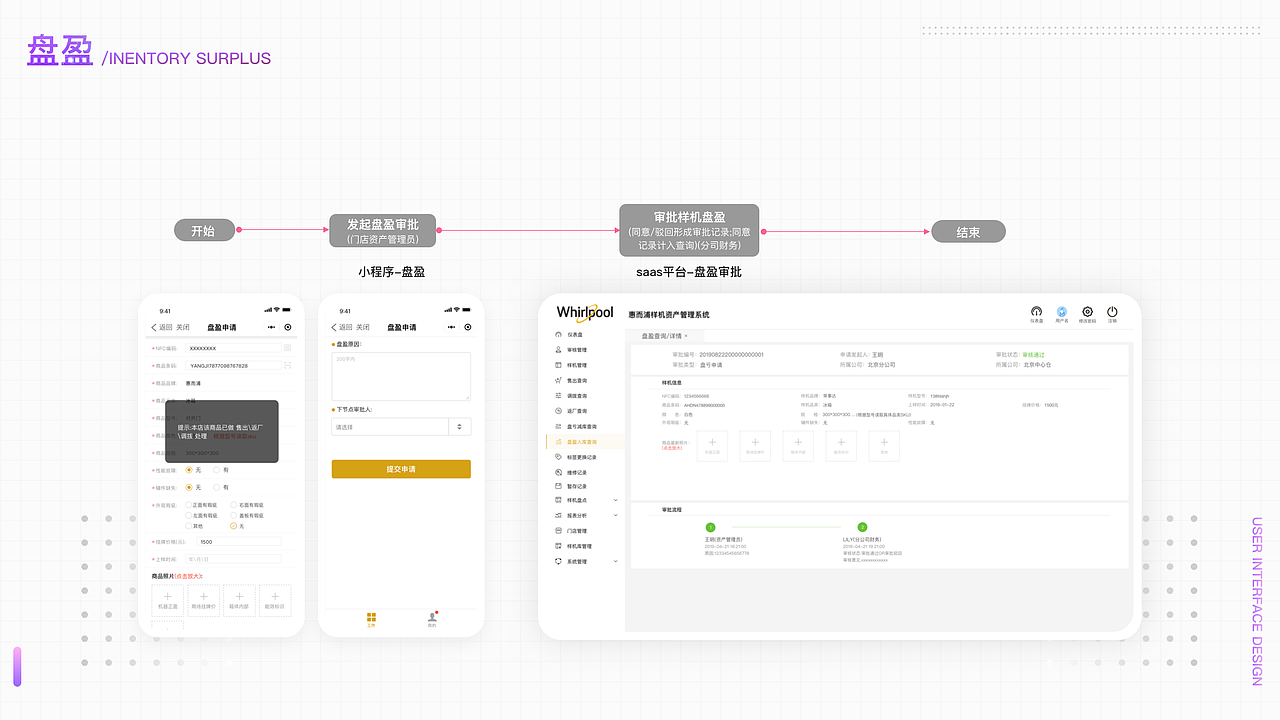Click the NFC编码 input field
1280x720 pixels.
click(233, 348)
